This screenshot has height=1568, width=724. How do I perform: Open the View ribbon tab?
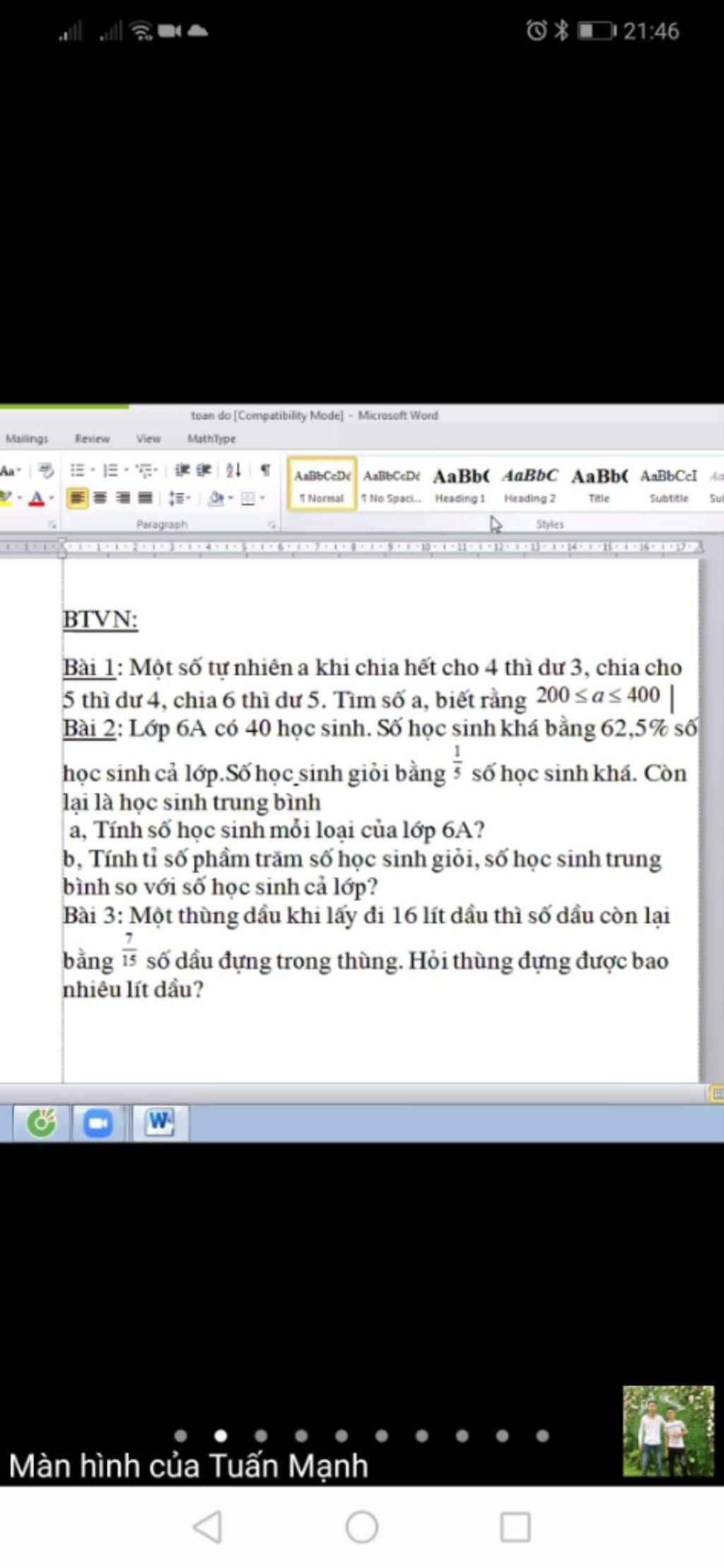148,439
